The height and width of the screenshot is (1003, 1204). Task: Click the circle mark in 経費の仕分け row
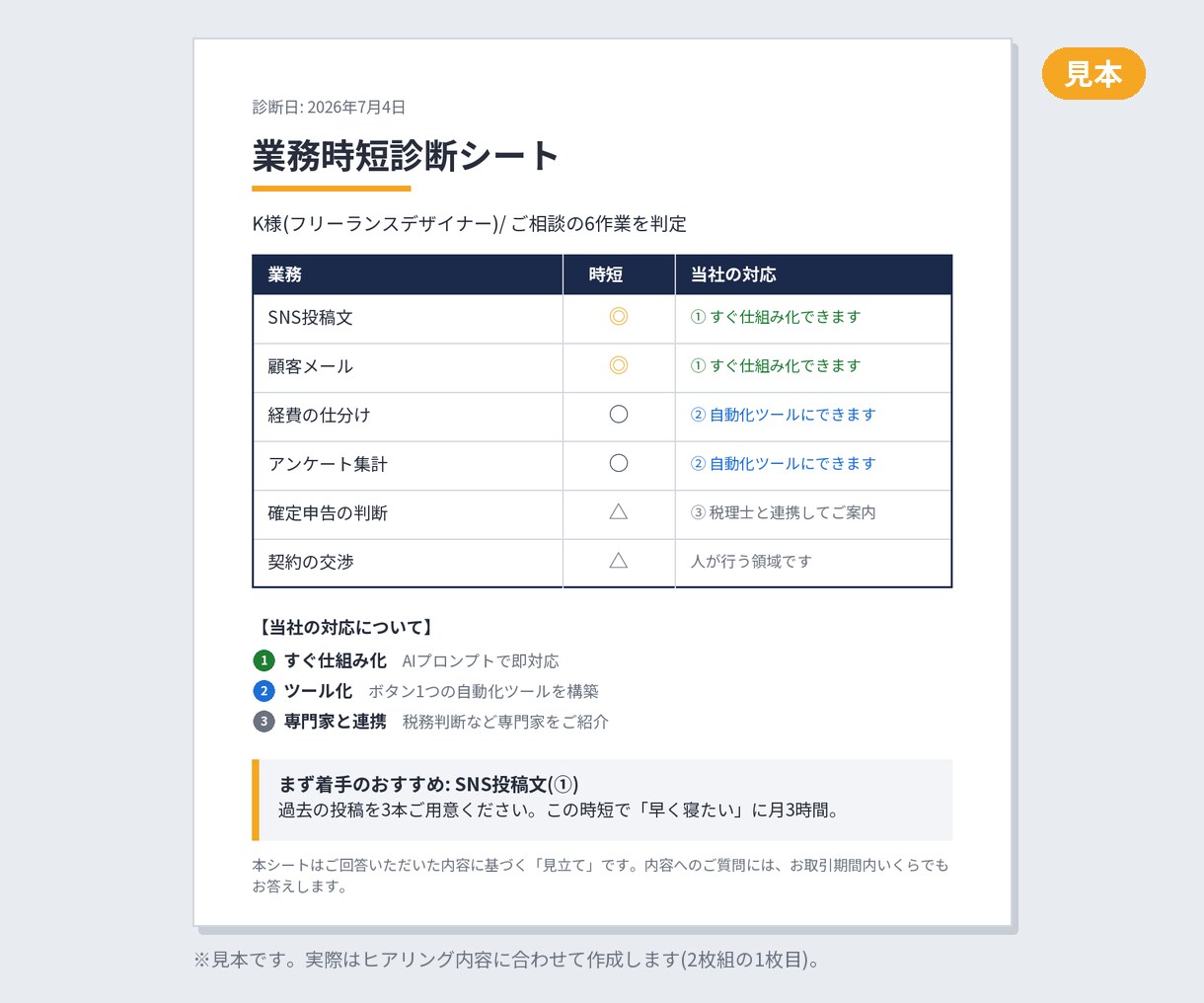[619, 415]
